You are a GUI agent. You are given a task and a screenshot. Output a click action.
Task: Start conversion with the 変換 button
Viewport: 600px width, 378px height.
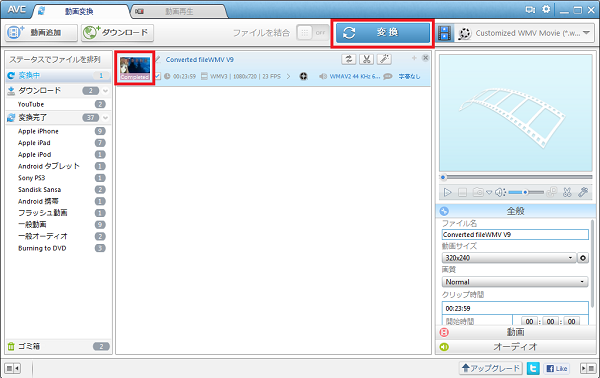[x=383, y=33]
